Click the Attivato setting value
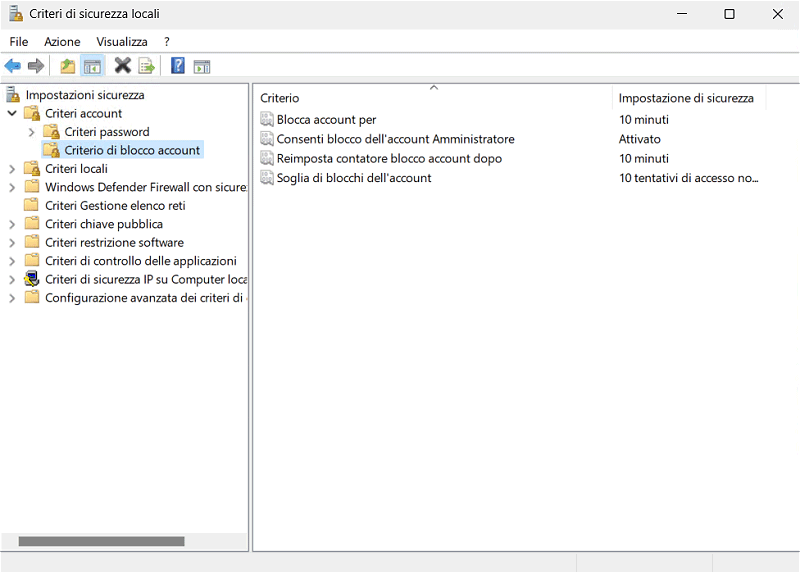 (640, 139)
